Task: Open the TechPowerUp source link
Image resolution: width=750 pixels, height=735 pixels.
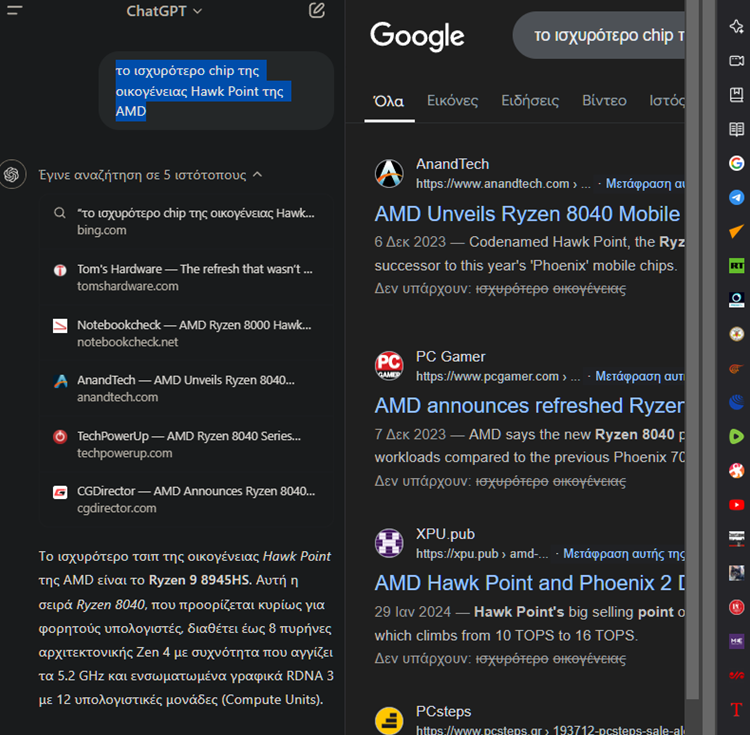Action: click(187, 444)
